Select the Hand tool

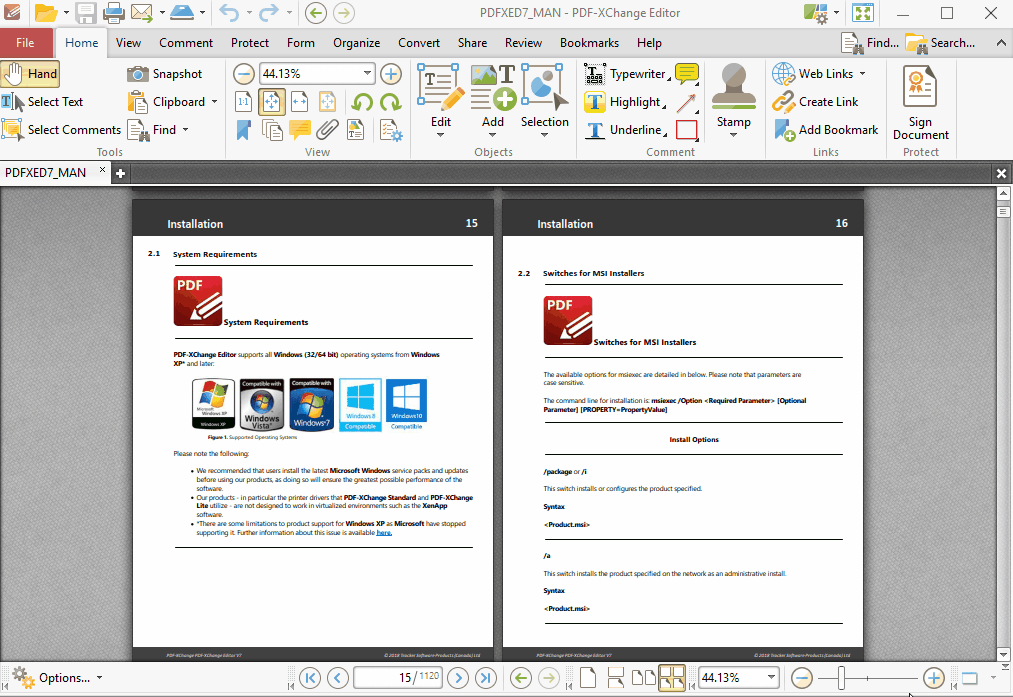(31, 74)
